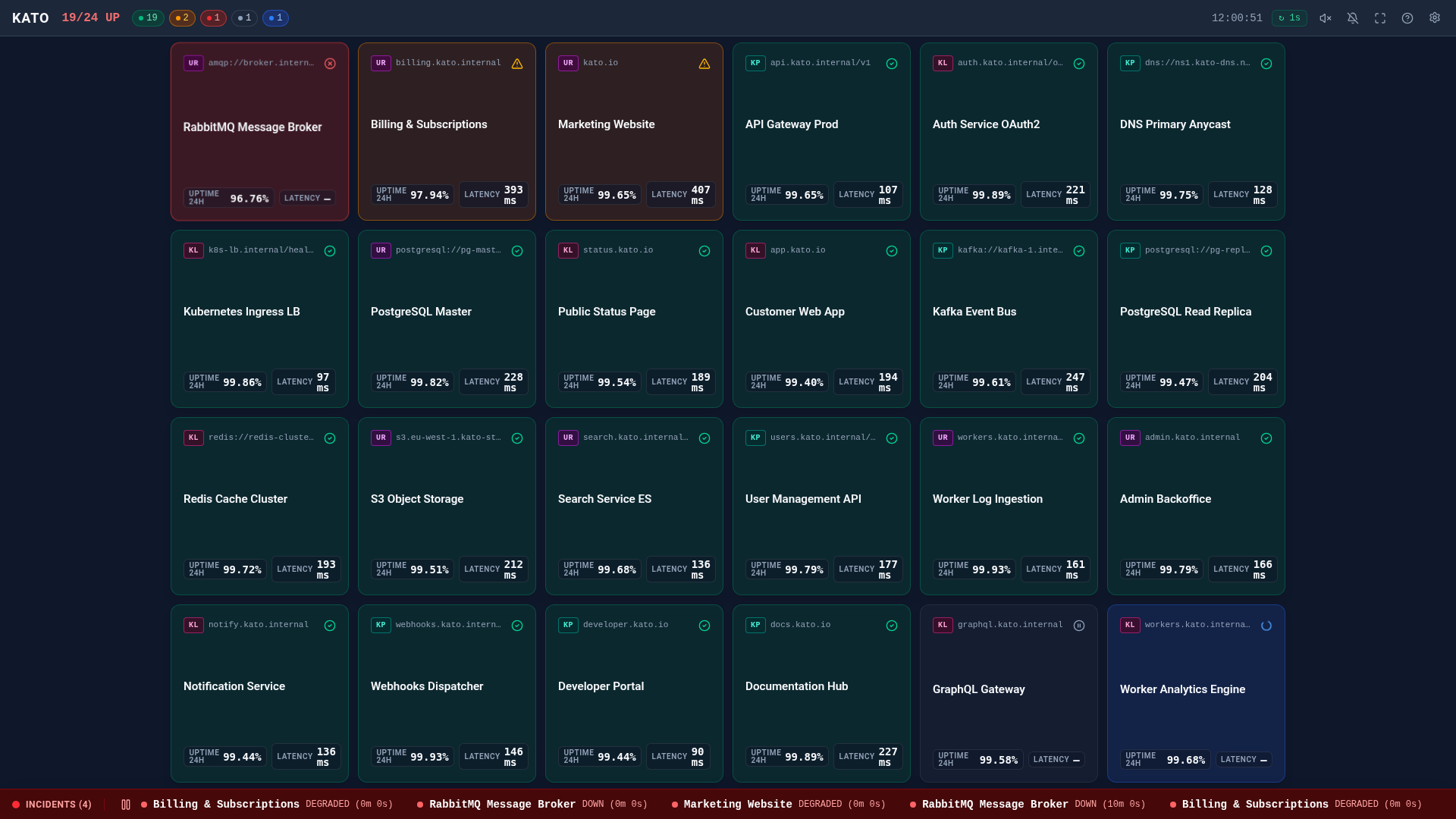Click the KL tag on Auth Service OAuth2
Screen dimensions: 1456x819
943,63
